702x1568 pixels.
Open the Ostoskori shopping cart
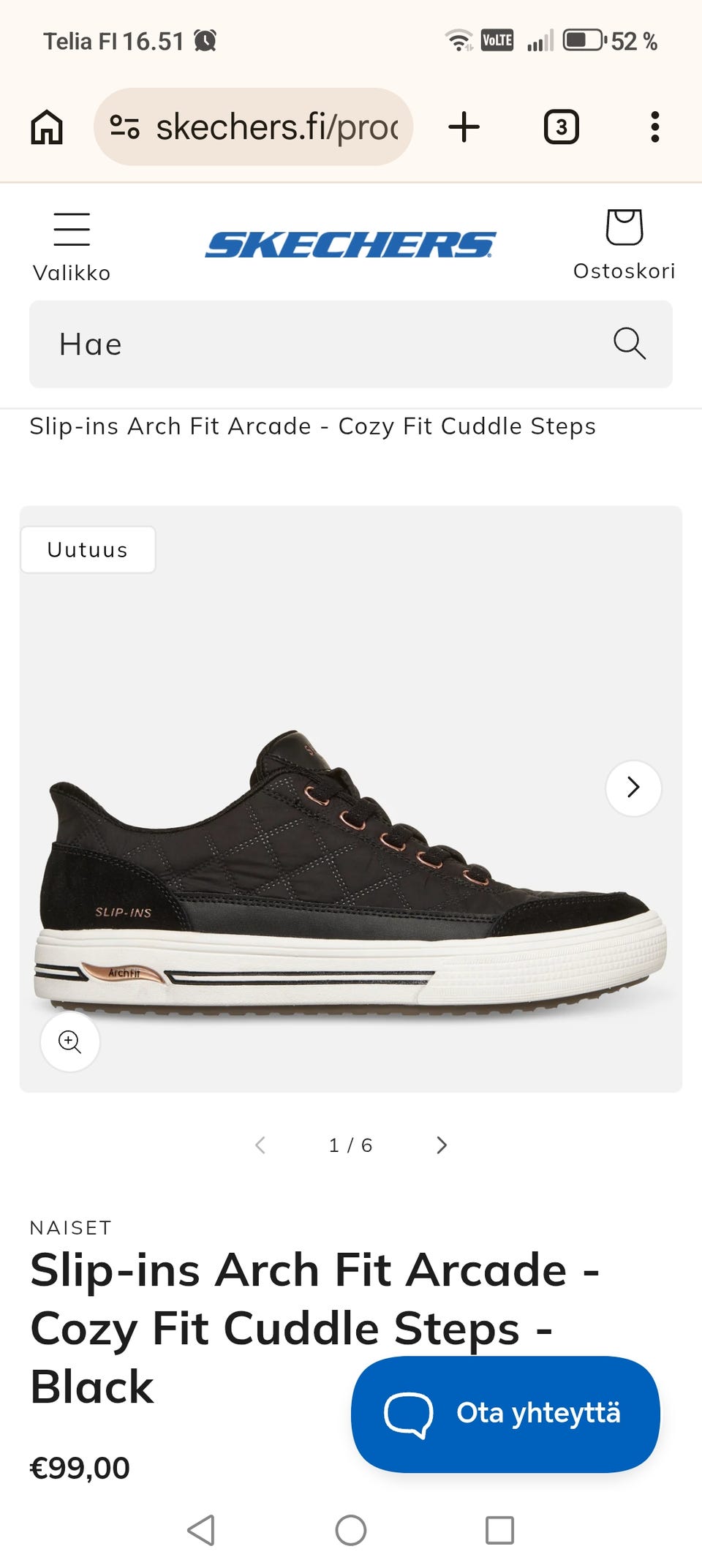click(x=624, y=245)
